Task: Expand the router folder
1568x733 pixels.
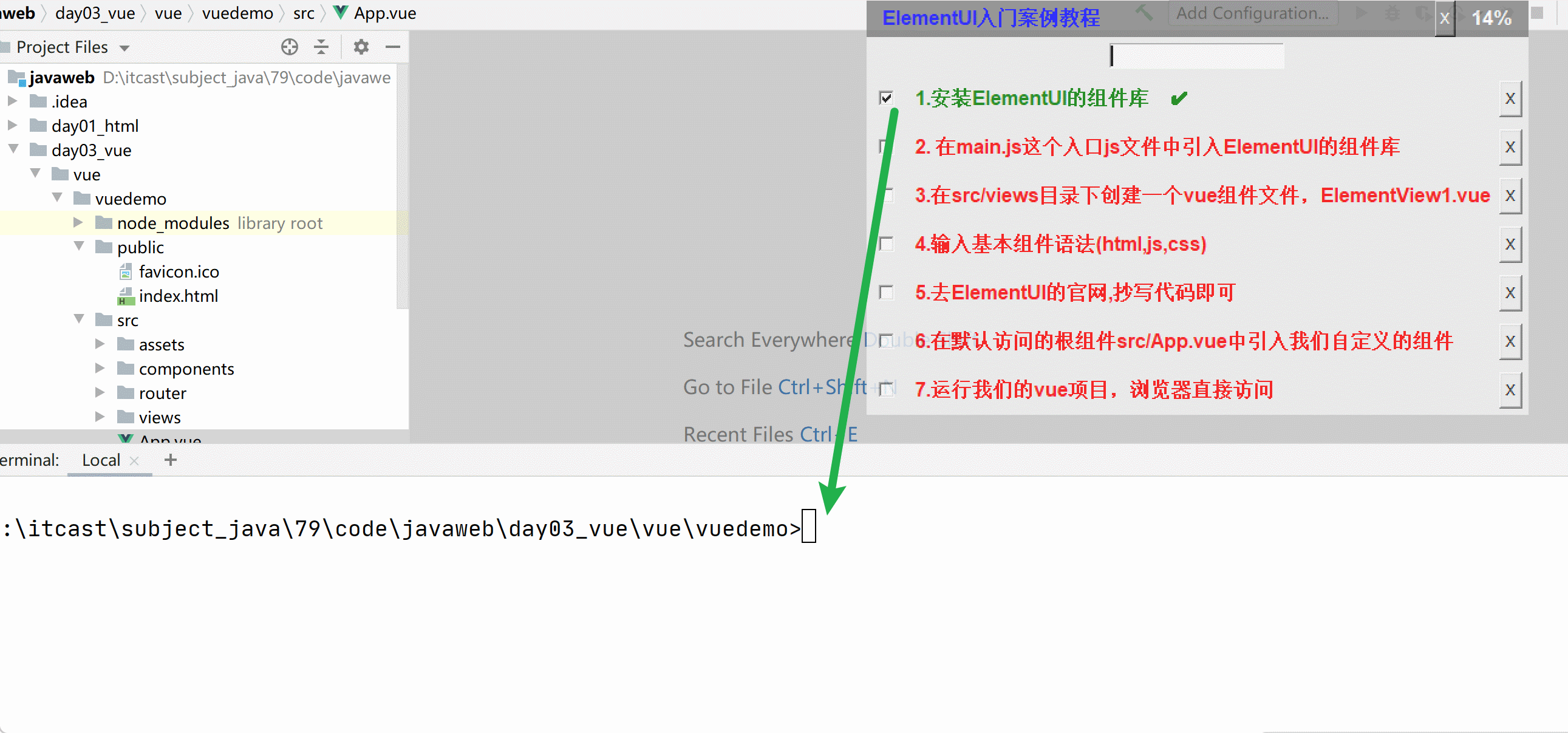Action: [100, 394]
